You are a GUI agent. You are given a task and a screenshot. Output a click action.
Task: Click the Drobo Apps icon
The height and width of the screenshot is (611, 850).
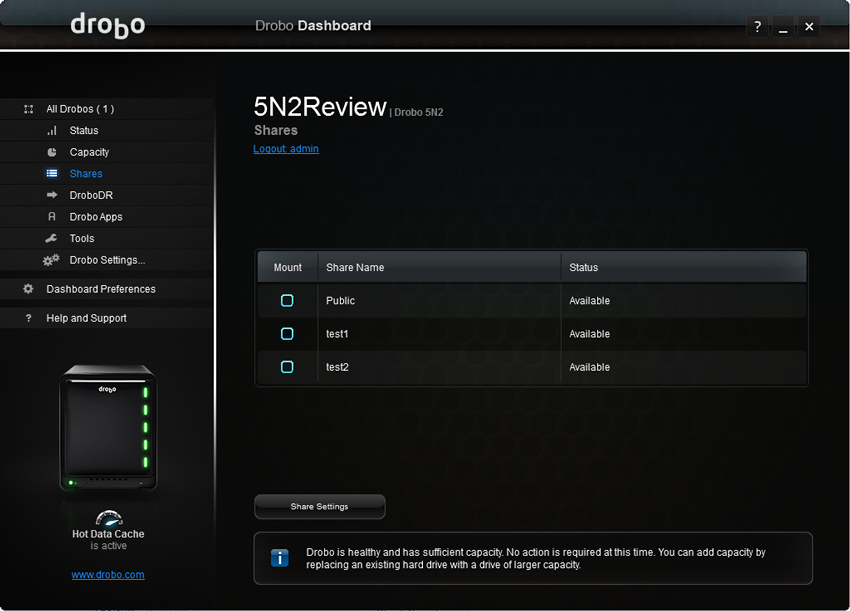[52, 216]
